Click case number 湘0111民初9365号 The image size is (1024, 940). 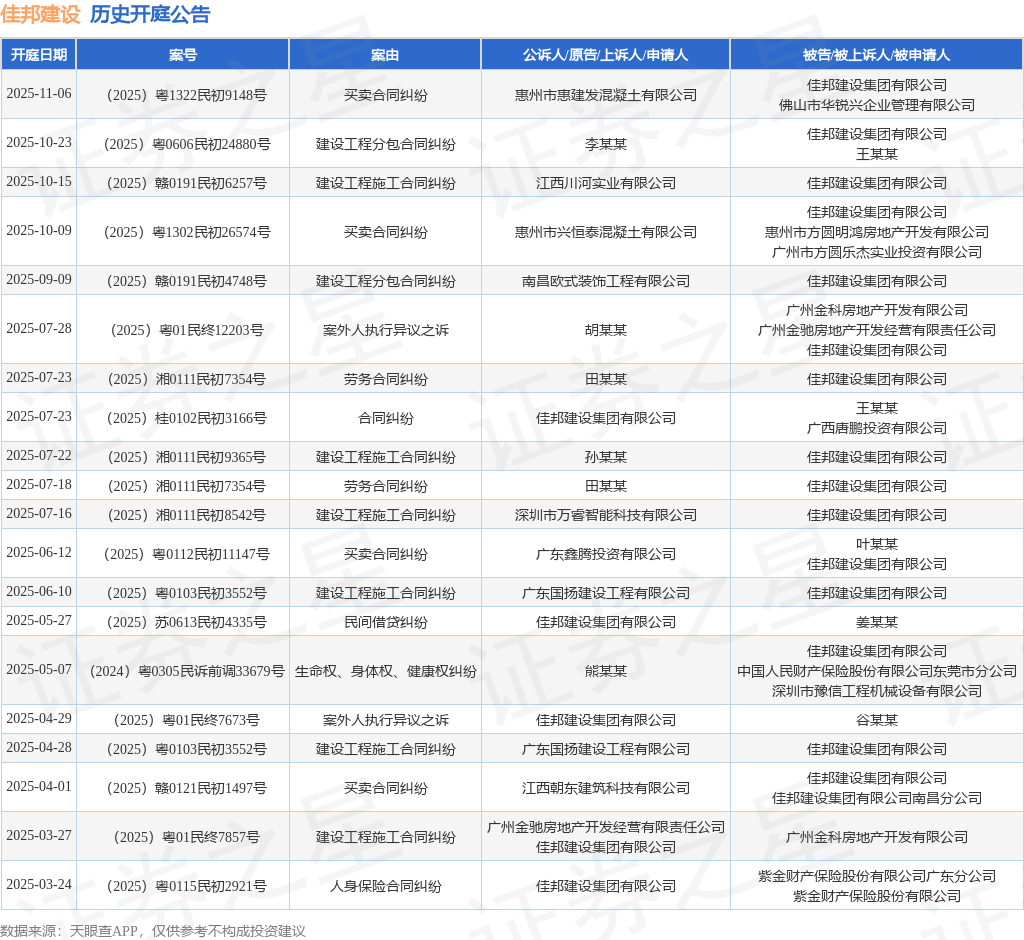[x=186, y=457]
